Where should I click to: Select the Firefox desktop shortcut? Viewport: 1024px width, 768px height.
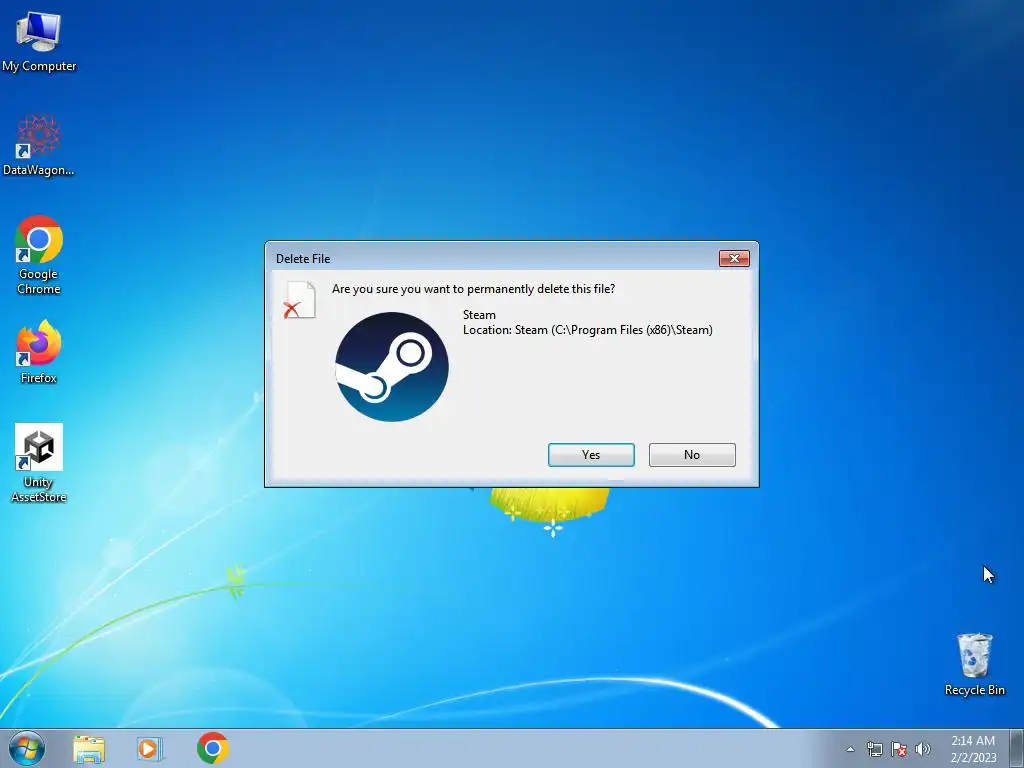tap(39, 353)
